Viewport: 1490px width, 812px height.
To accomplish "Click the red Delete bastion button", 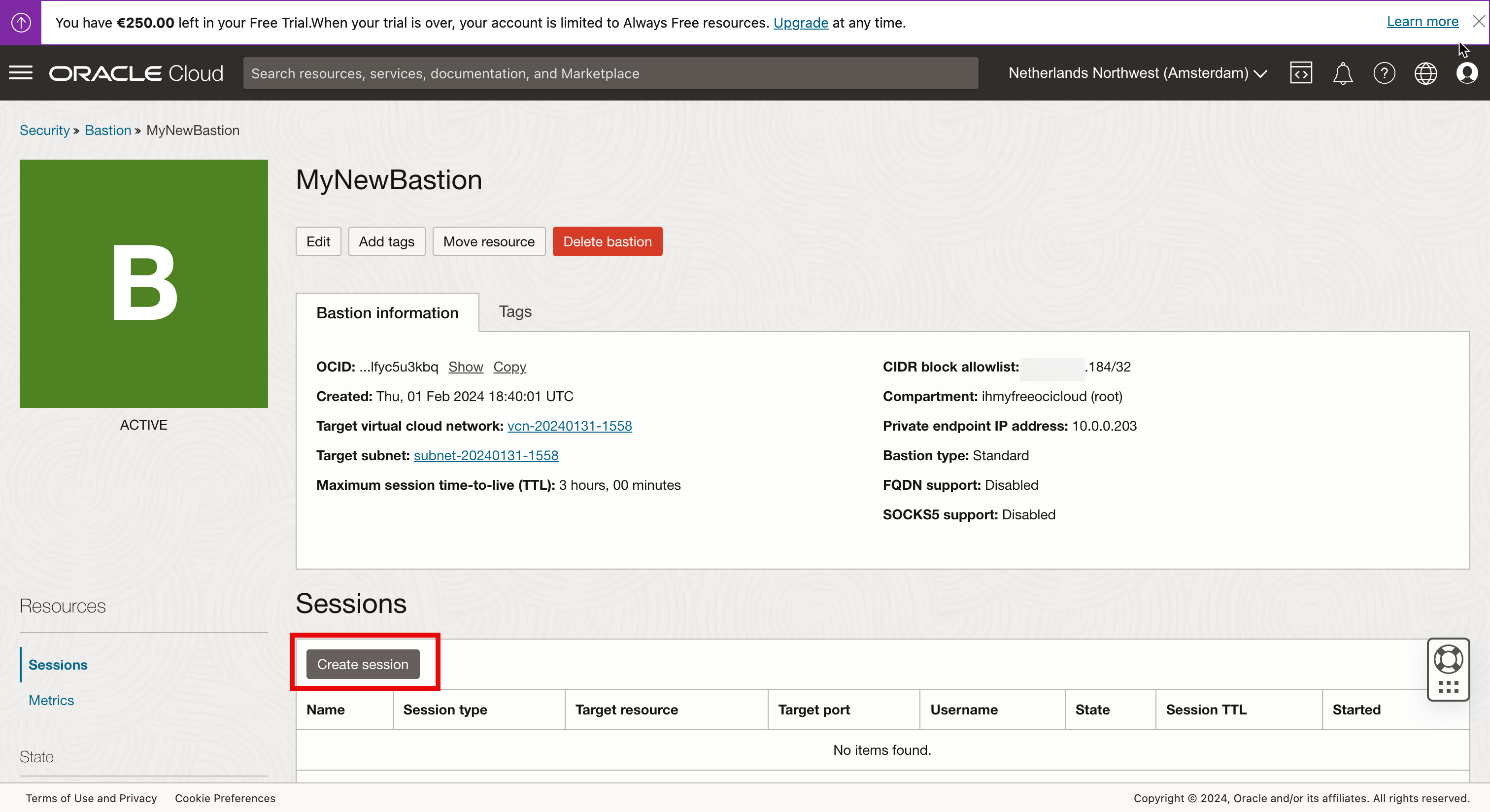I will click(607, 242).
